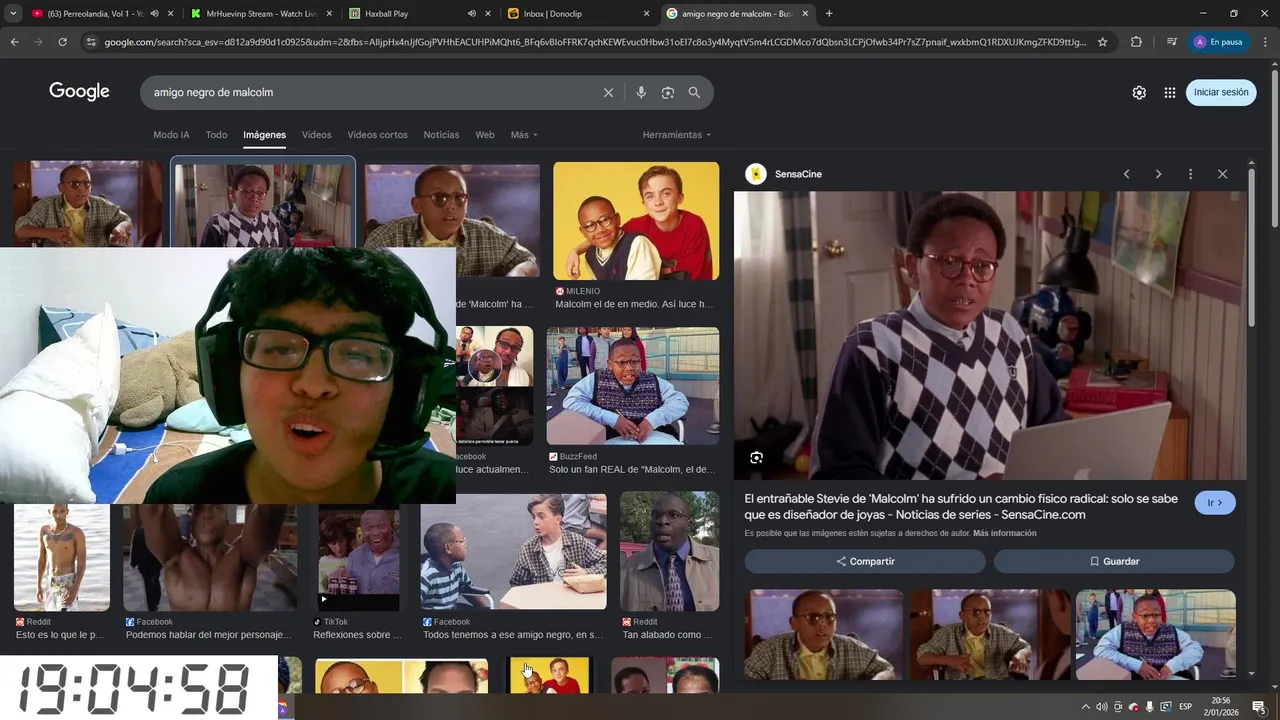1280x720 pixels.
Task: Open the Todos tenemos a ese amigo negro image
Action: 513,551
